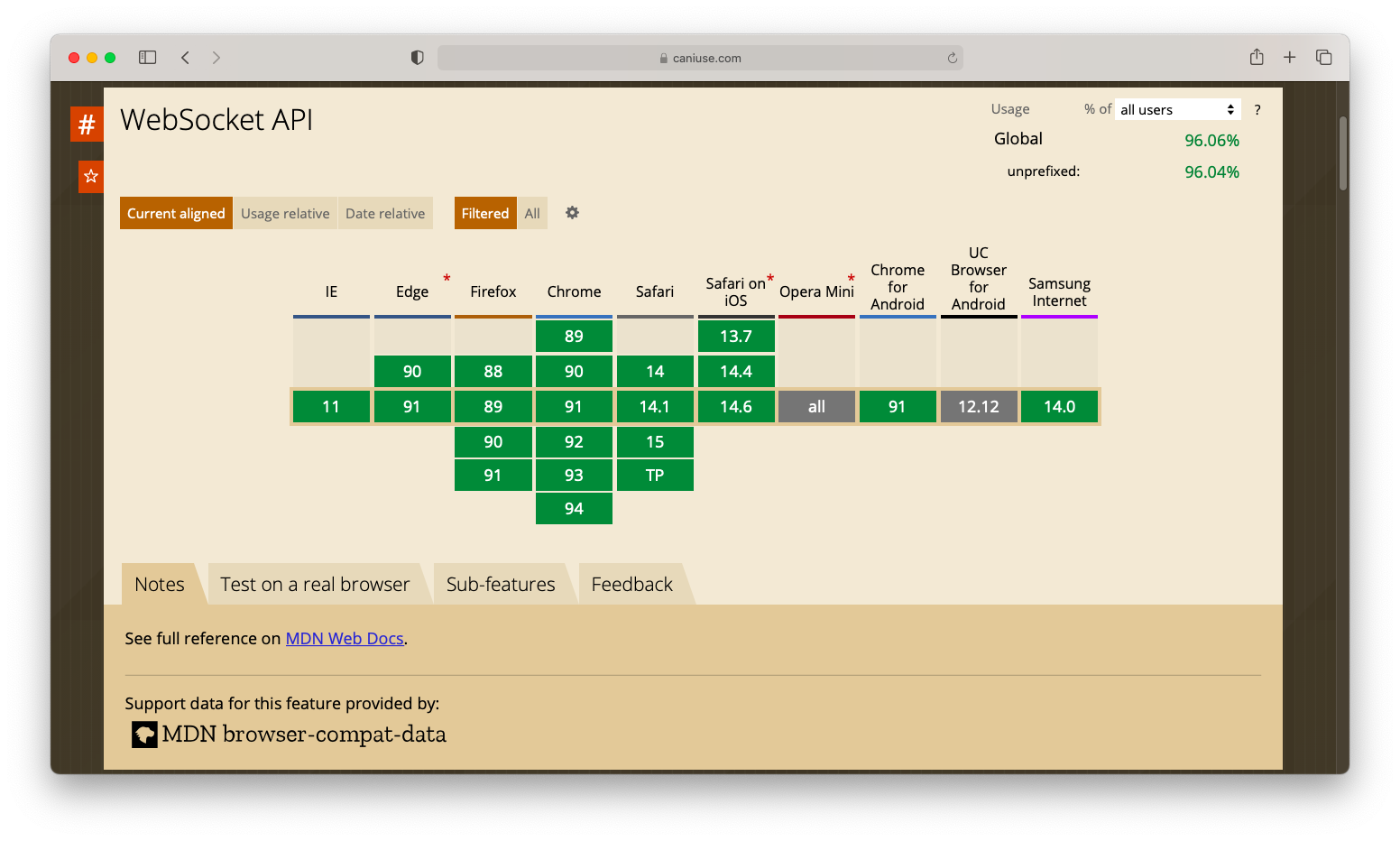Click the orange hash permalink icon
This screenshot has width=1400, height=841.
(x=87, y=124)
